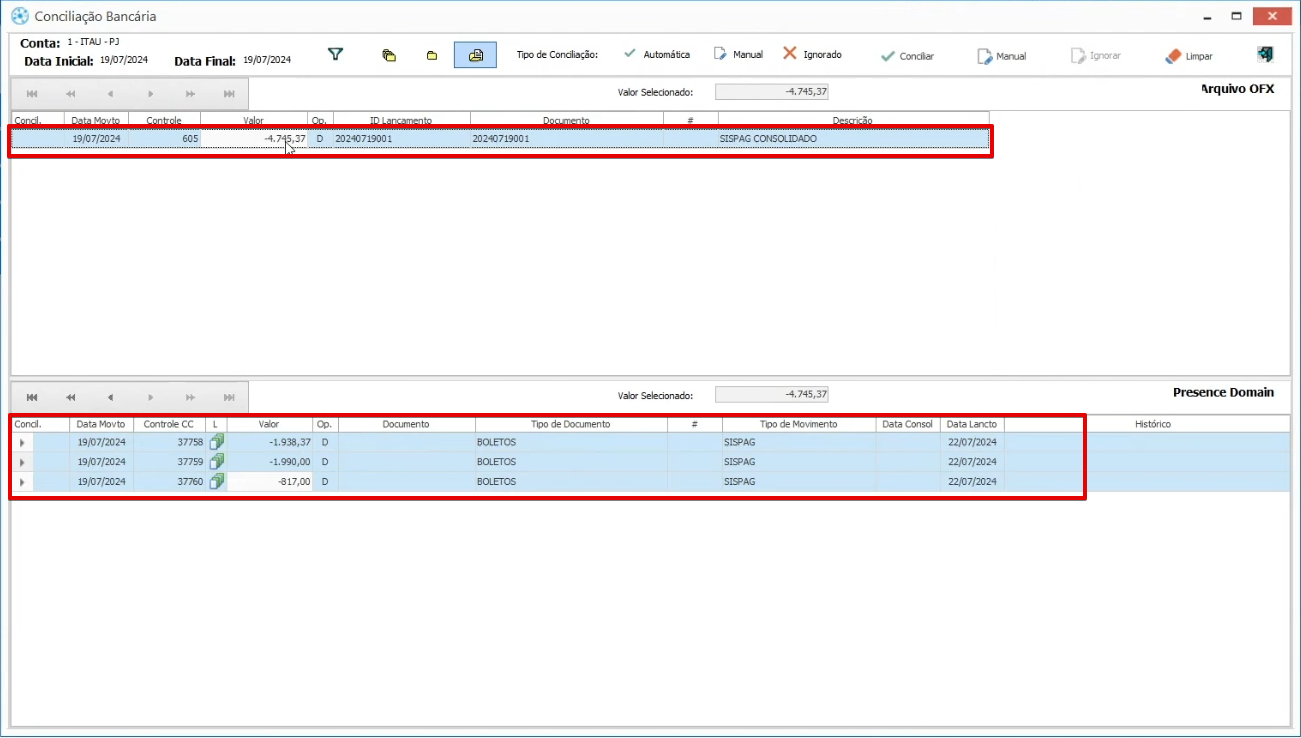Screen dimensions: 1301x738
Task: Click the L column icon for row 37758
Action: [x=217, y=441]
